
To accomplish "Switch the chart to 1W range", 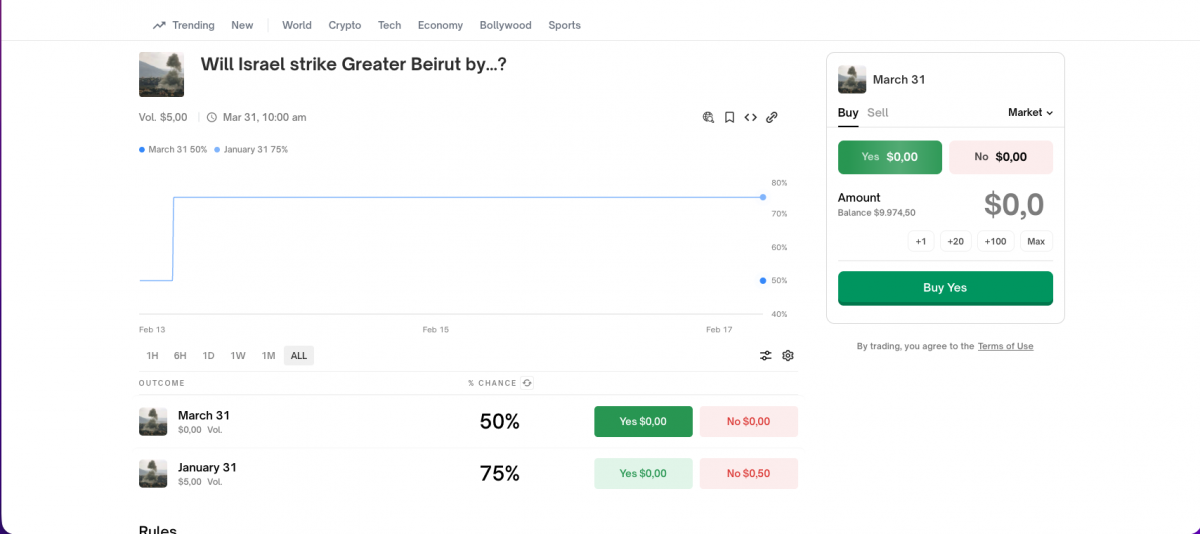I will click(238, 355).
